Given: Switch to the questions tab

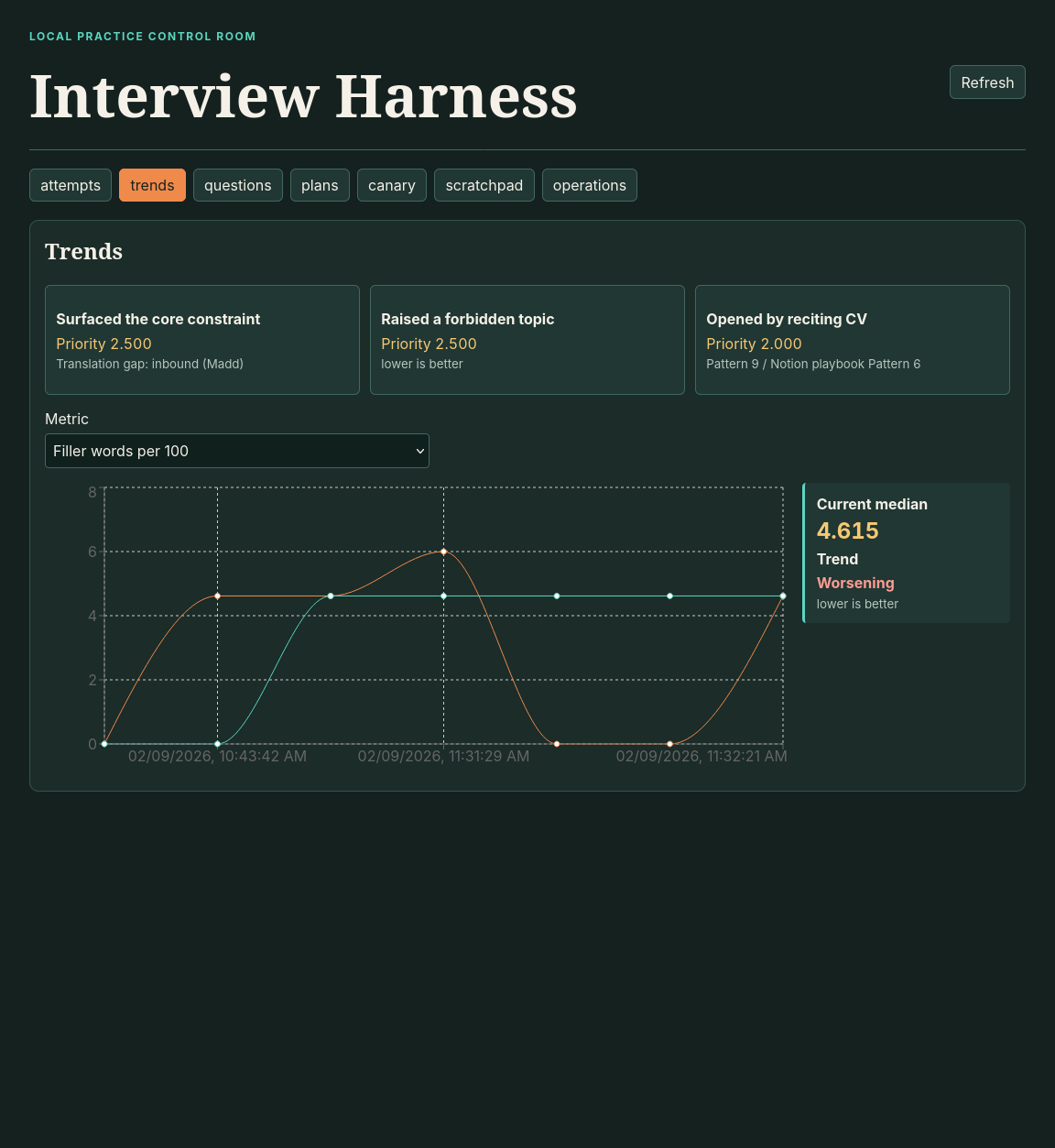Looking at the screenshot, I should (x=238, y=185).
